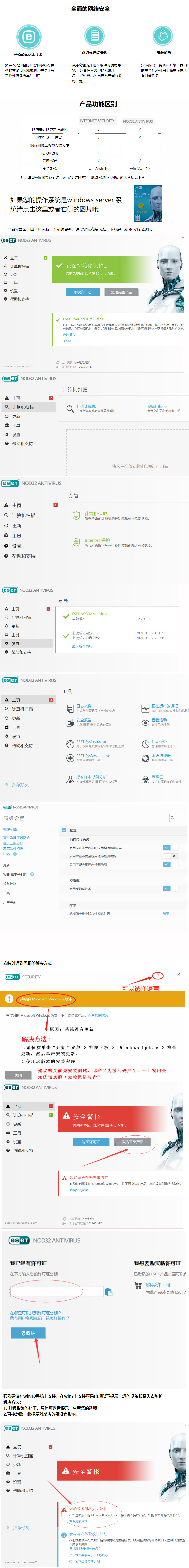Click the blue 激活 button

(28, 1332)
